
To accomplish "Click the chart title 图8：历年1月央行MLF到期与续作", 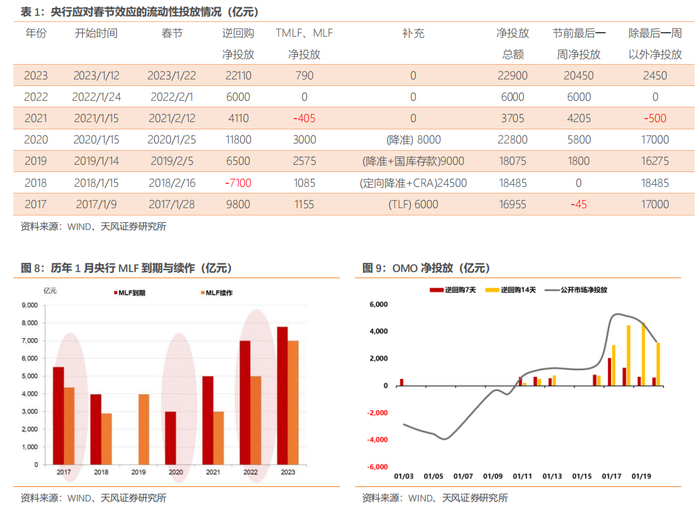I will click(x=126, y=268).
